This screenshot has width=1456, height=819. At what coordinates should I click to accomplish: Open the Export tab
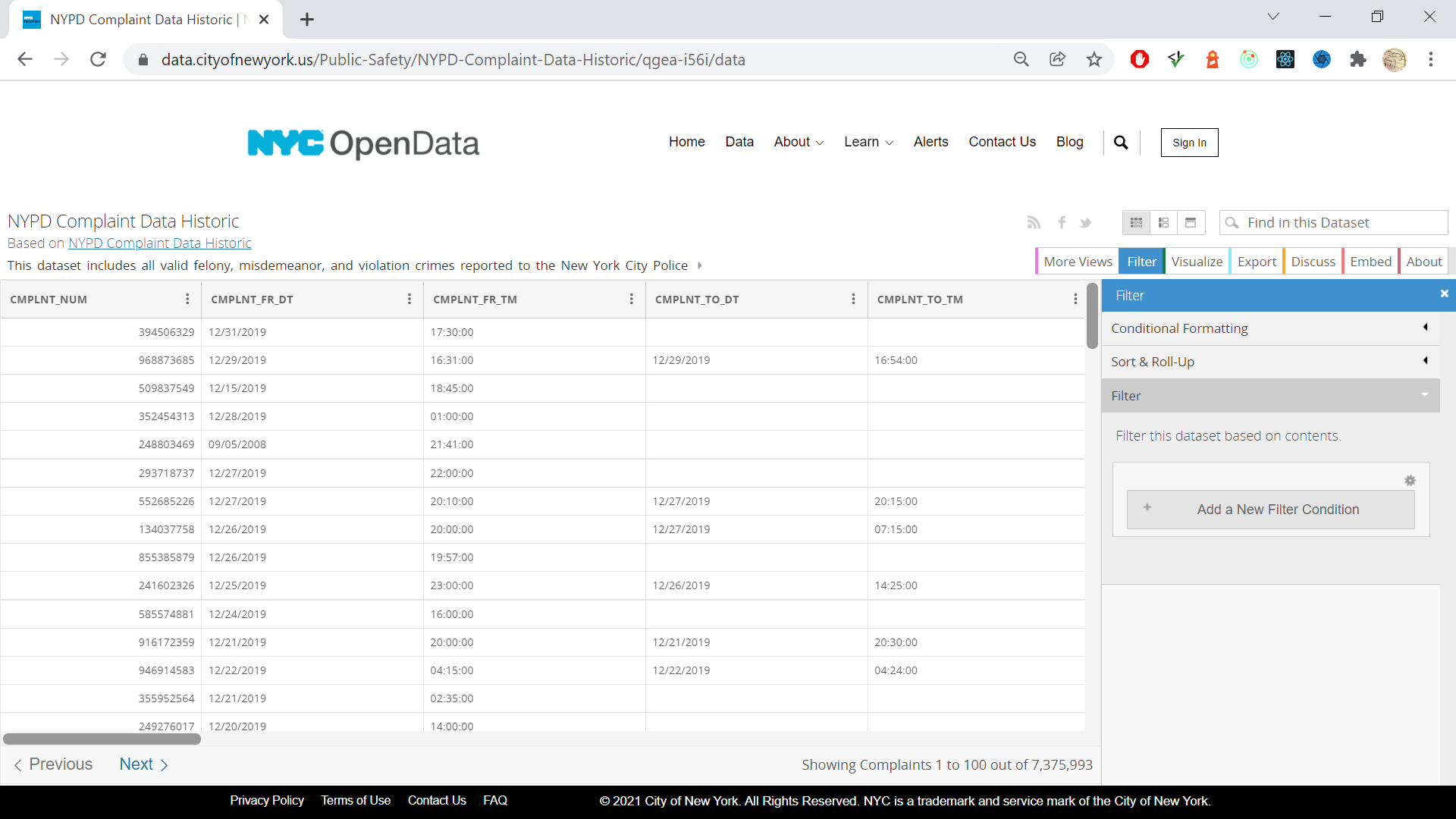click(x=1257, y=262)
